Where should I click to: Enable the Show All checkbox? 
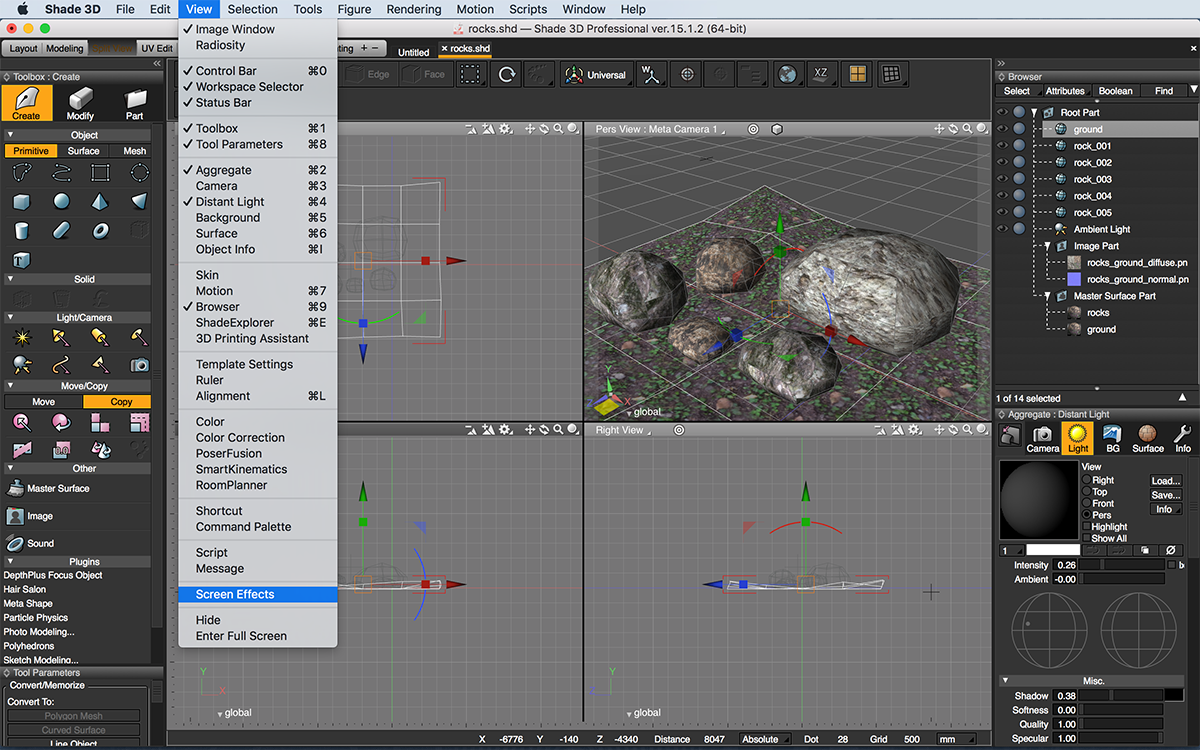tap(1087, 538)
